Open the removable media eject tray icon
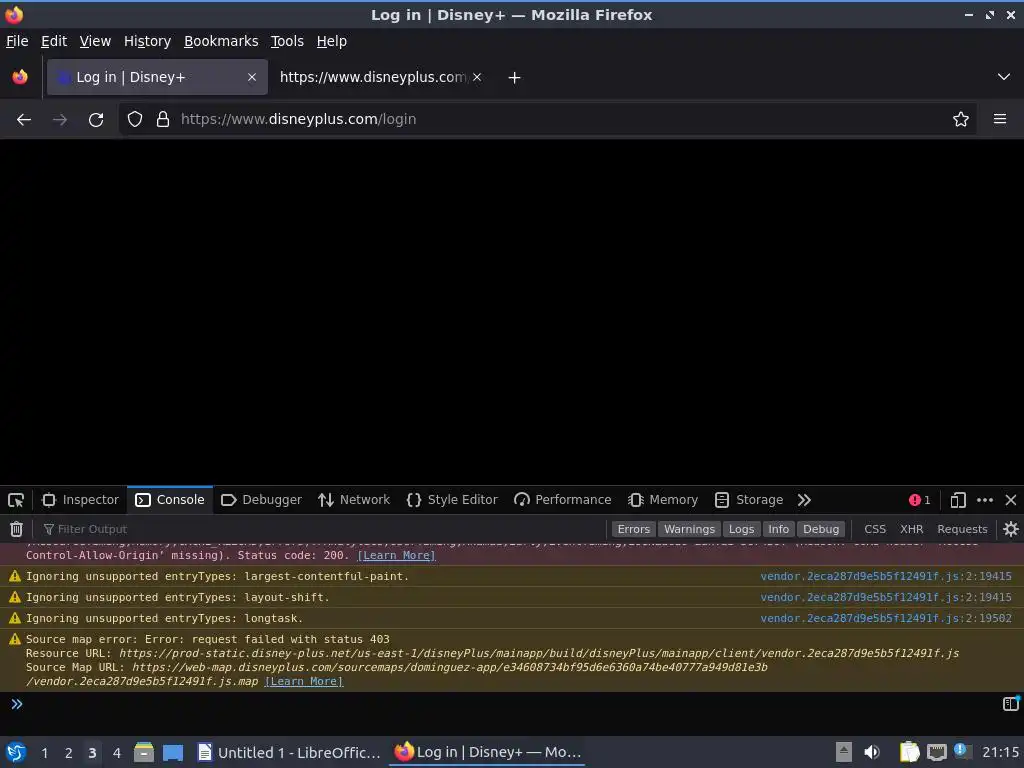 coord(844,752)
